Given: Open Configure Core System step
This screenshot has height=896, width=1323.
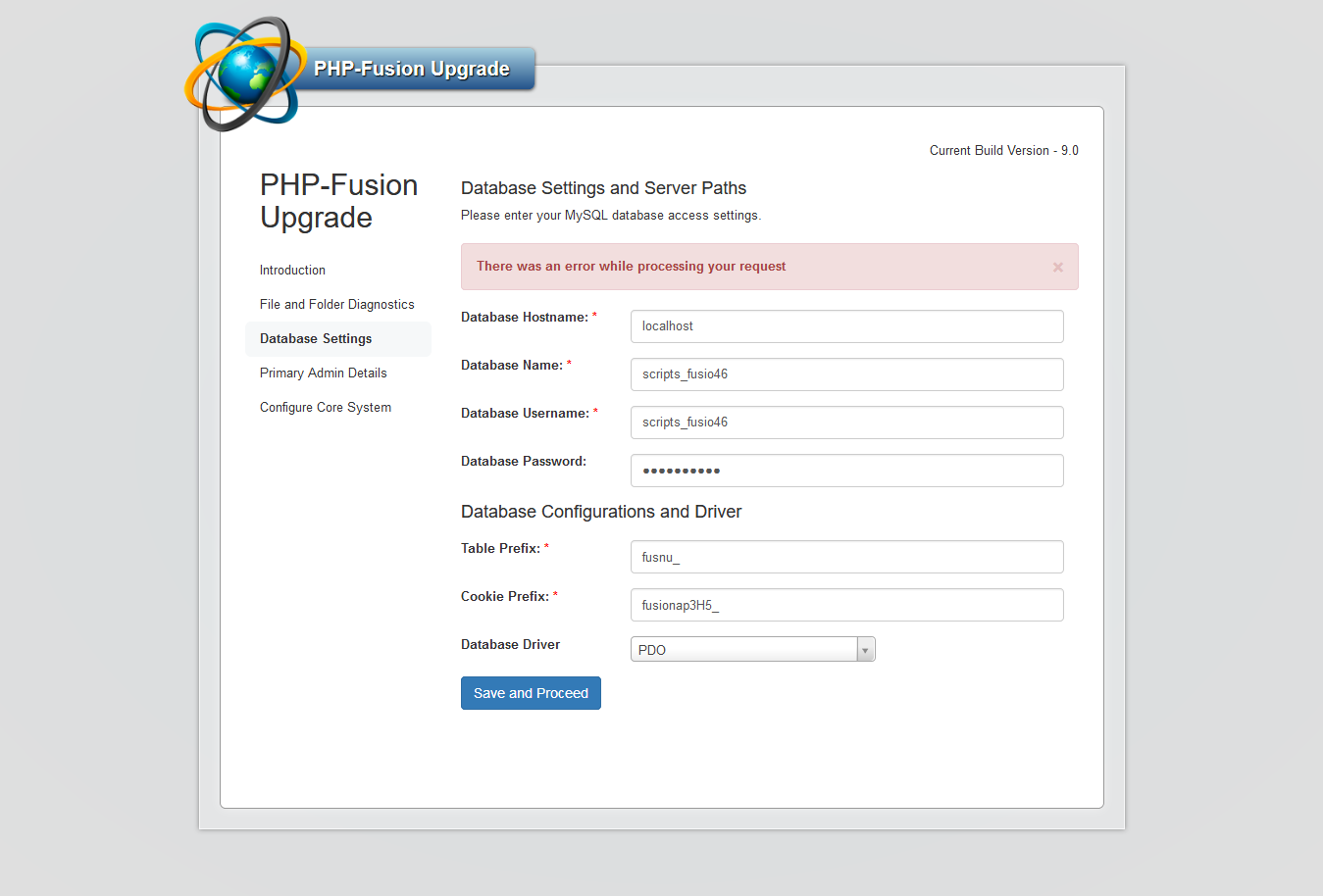Looking at the screenshot, I should [325, 407].
